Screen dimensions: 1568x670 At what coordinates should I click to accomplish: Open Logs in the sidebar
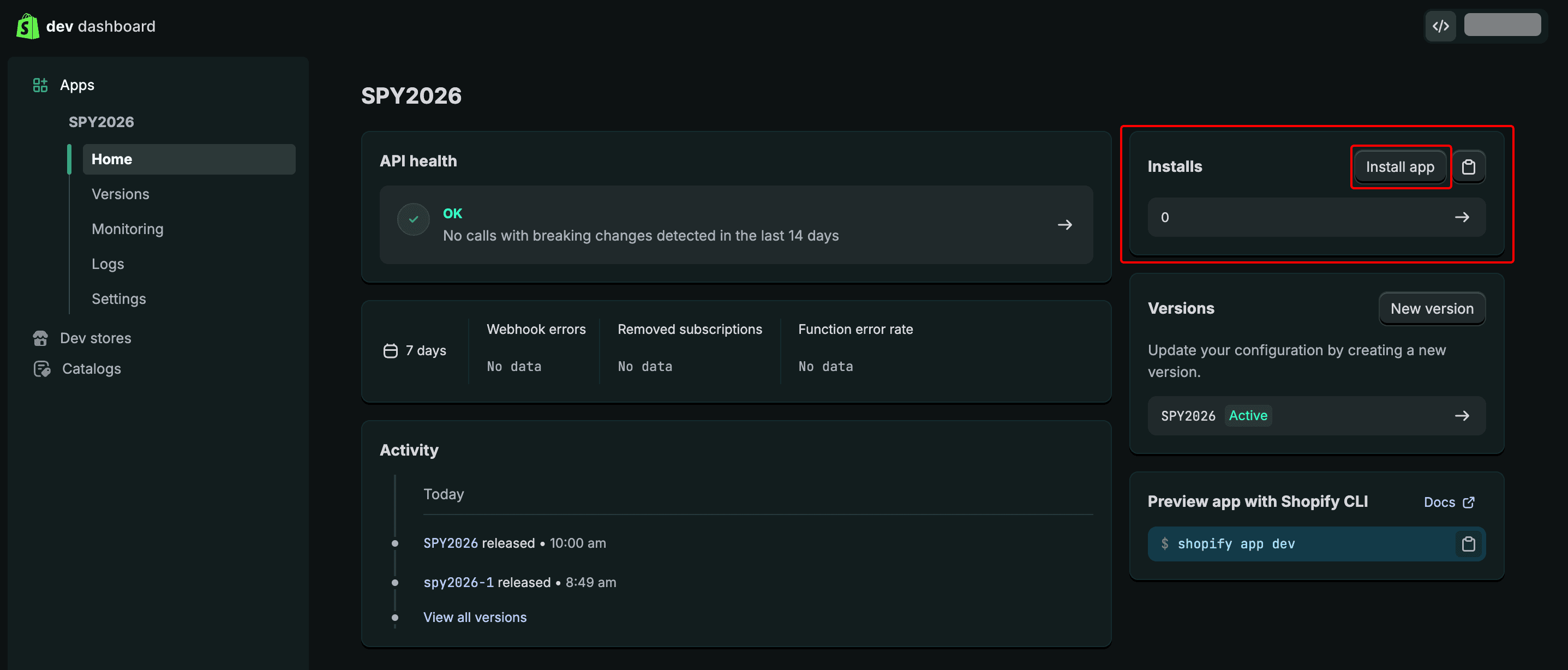coord(107,264)
